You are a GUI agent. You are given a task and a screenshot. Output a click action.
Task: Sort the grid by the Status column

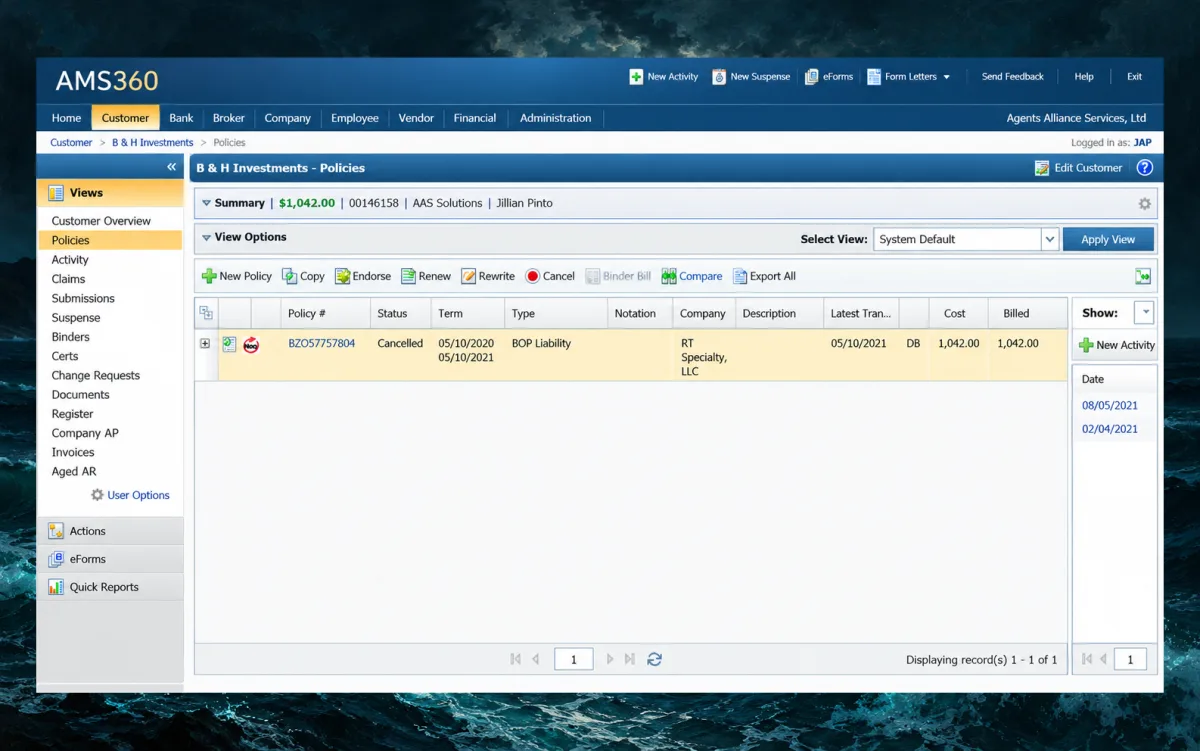(x=400, y=313)
